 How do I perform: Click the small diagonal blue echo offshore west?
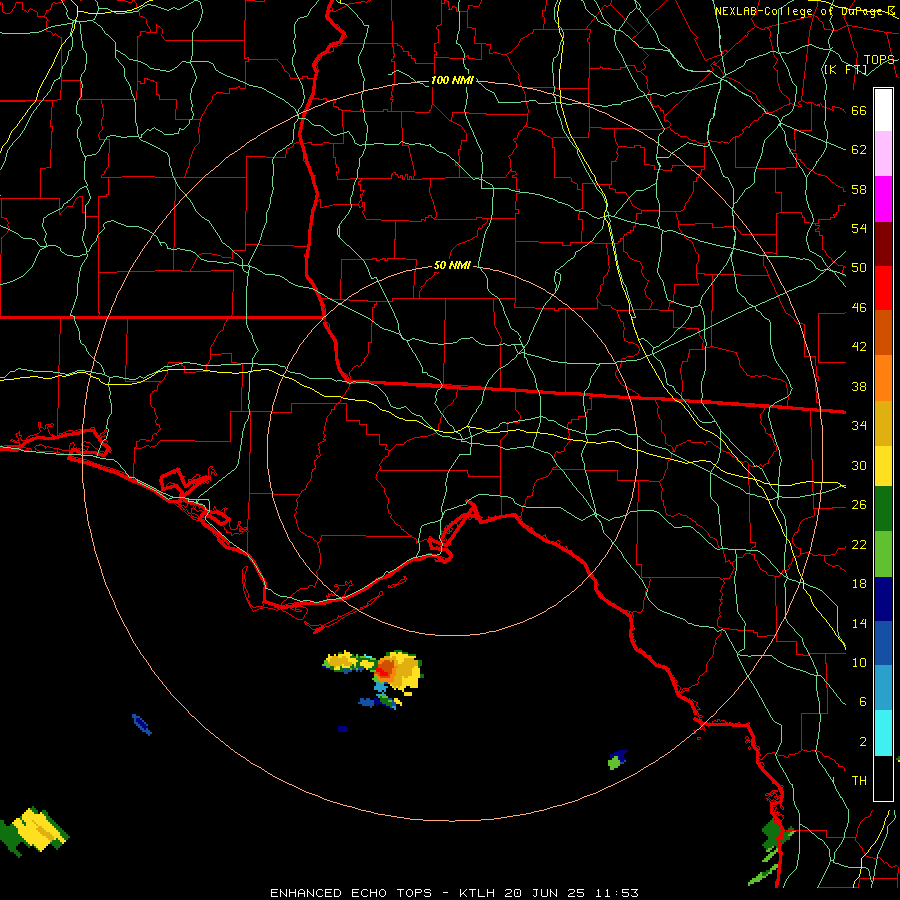(x=142, y=724)
